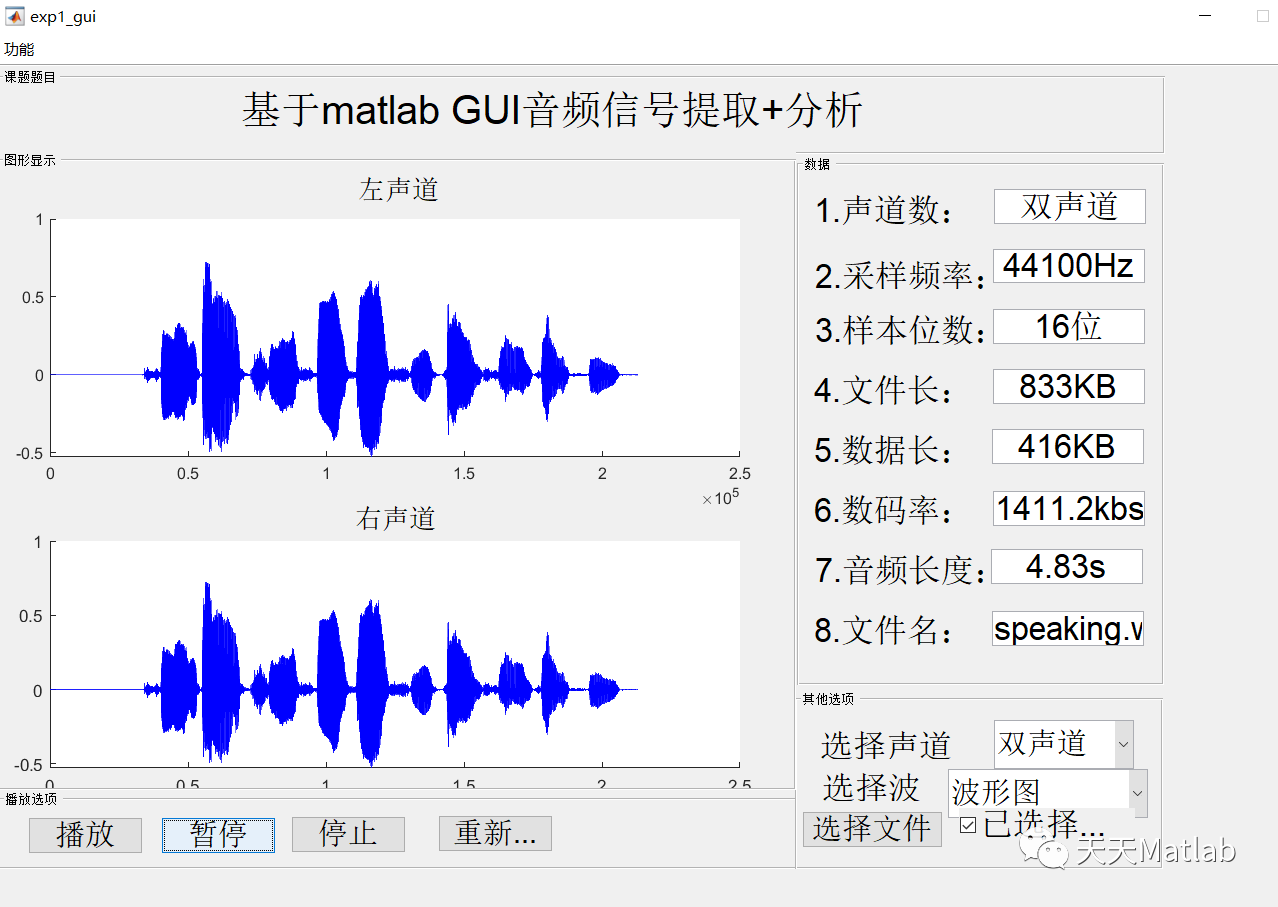
Task: Click the 右声道 waveform plot
Action: click(x=395, y=655)
